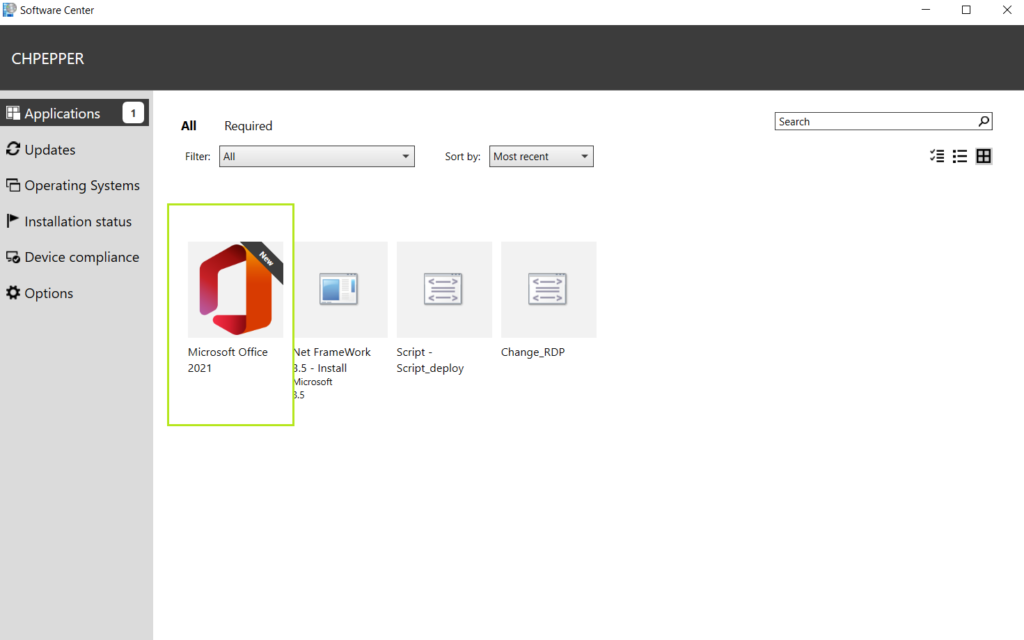The width and height of the screenshot is (1024, 640).
Task: Click the Software Center title bar icon
Action: (x=9, y=10)
